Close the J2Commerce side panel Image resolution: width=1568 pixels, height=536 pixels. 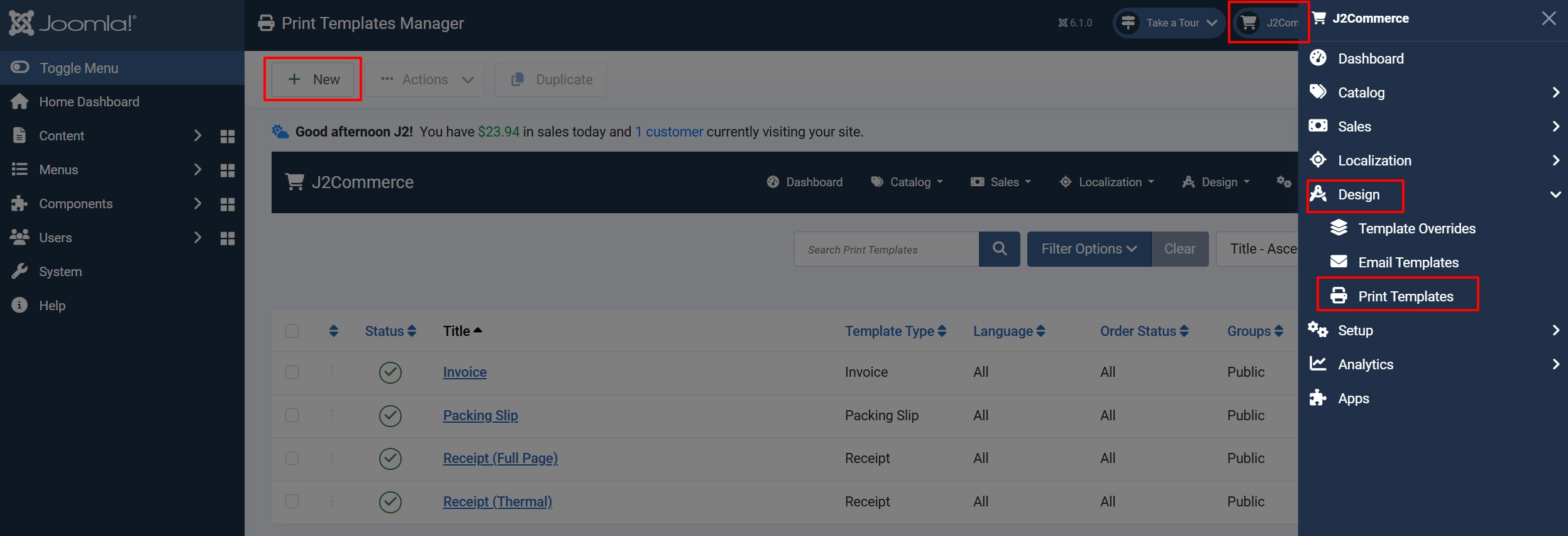1549,18
